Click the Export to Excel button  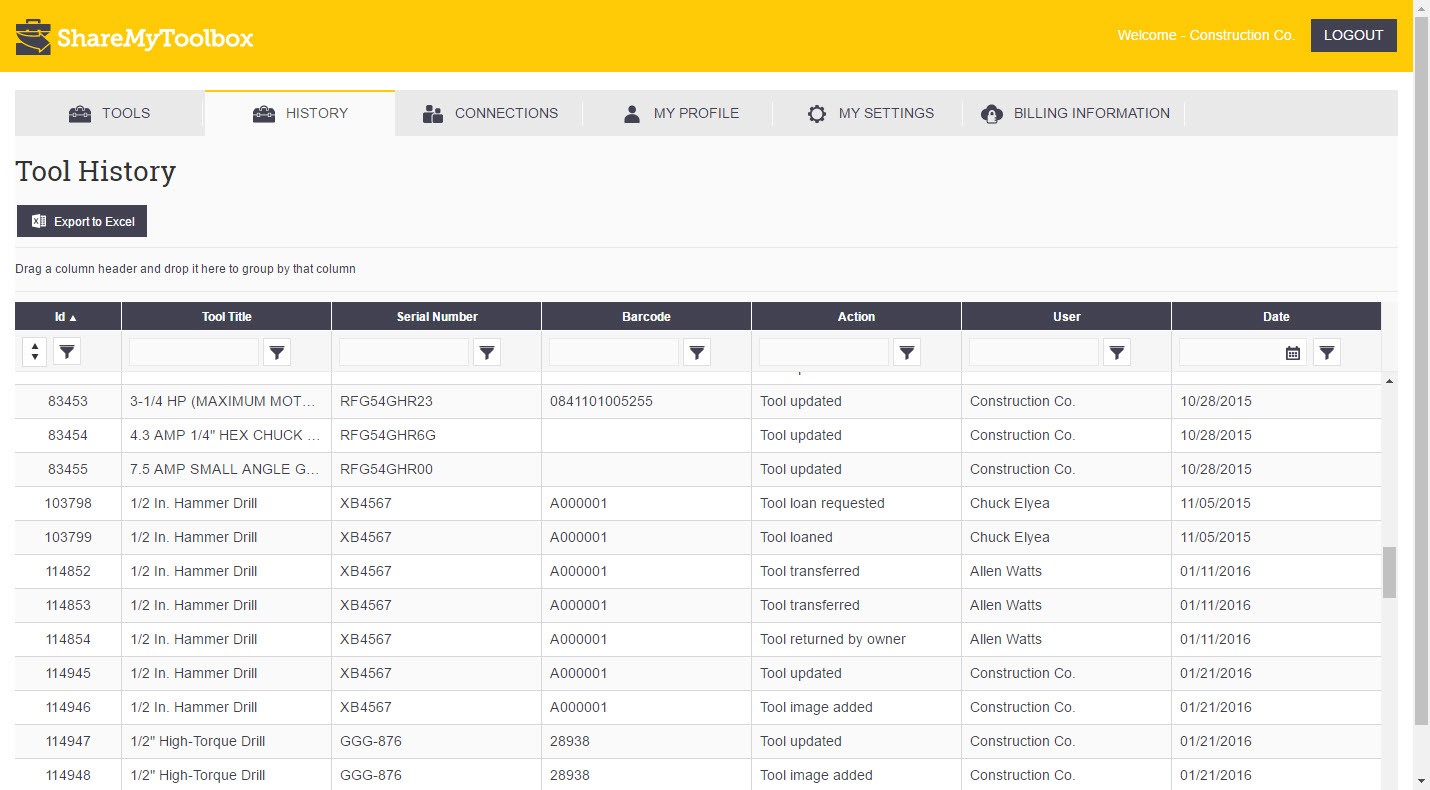coord(82,221)
